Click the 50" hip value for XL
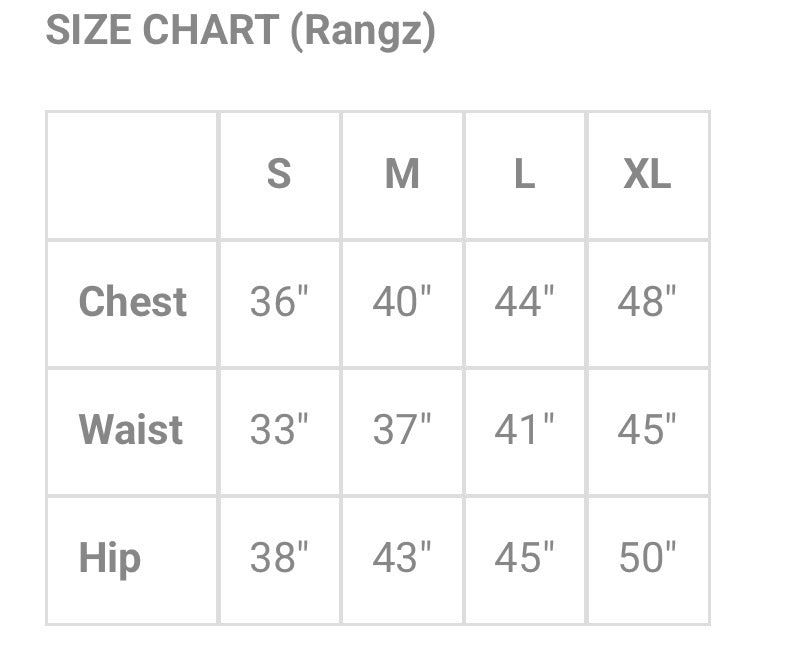Image resolution: width=798 pixels, height=662 pixels. click(x=647, y=558)
